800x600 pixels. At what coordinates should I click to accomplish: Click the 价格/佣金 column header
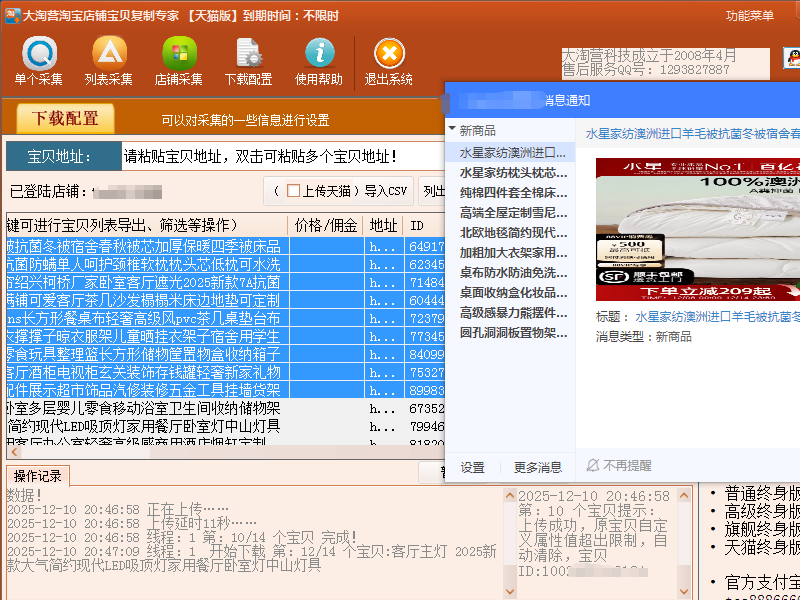(x=324, y=225)
